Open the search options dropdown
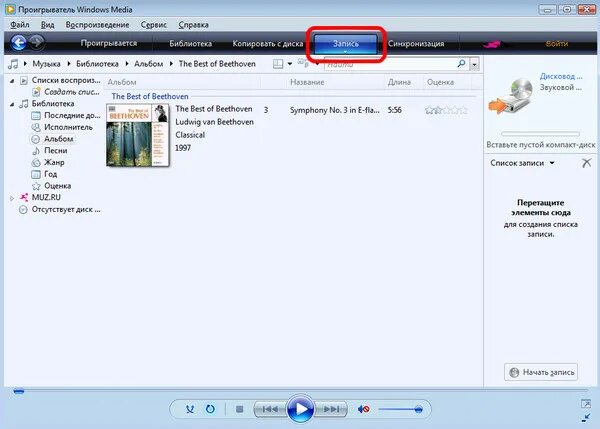 click(474, 64)
